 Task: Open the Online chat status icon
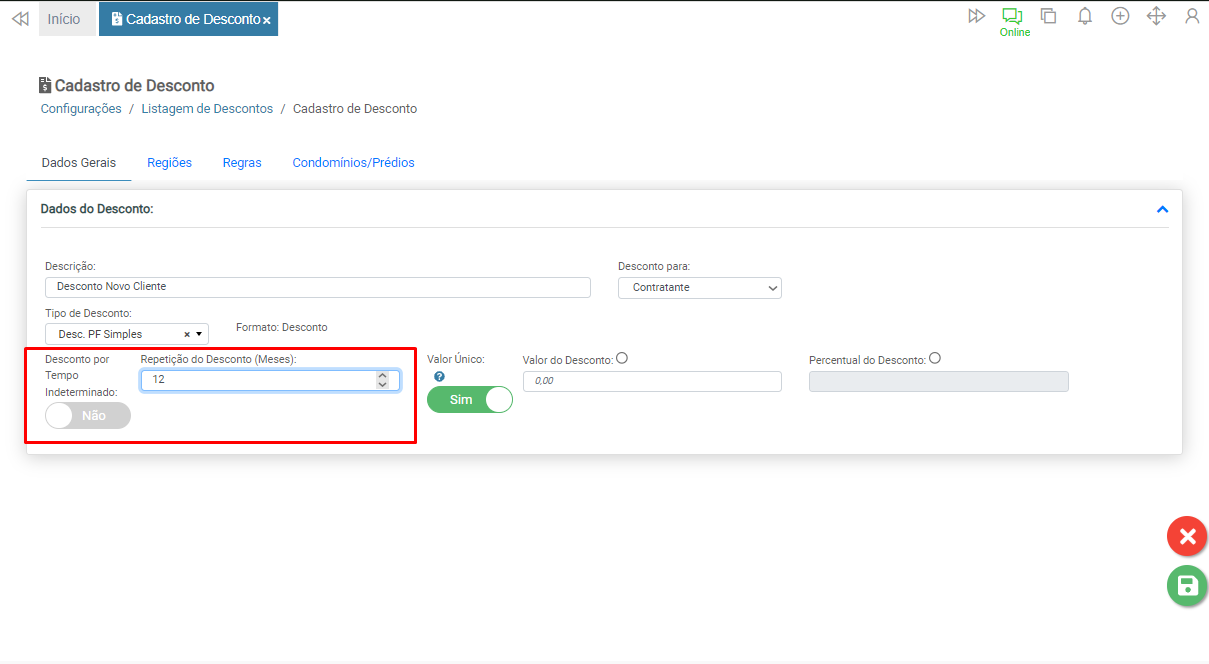(x=1013, y=17)
